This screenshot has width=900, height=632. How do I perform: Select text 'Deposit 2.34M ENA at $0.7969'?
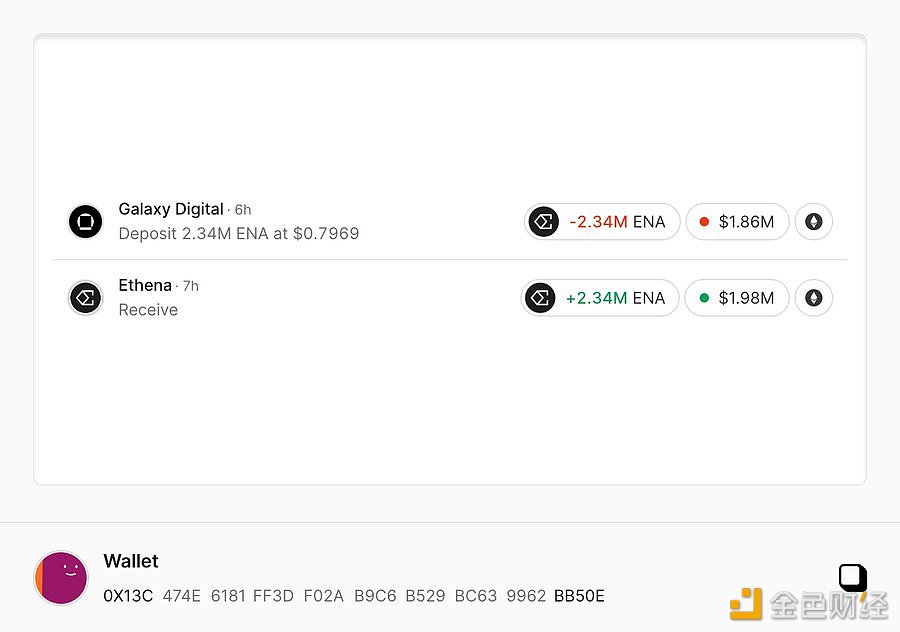[239, 234]
